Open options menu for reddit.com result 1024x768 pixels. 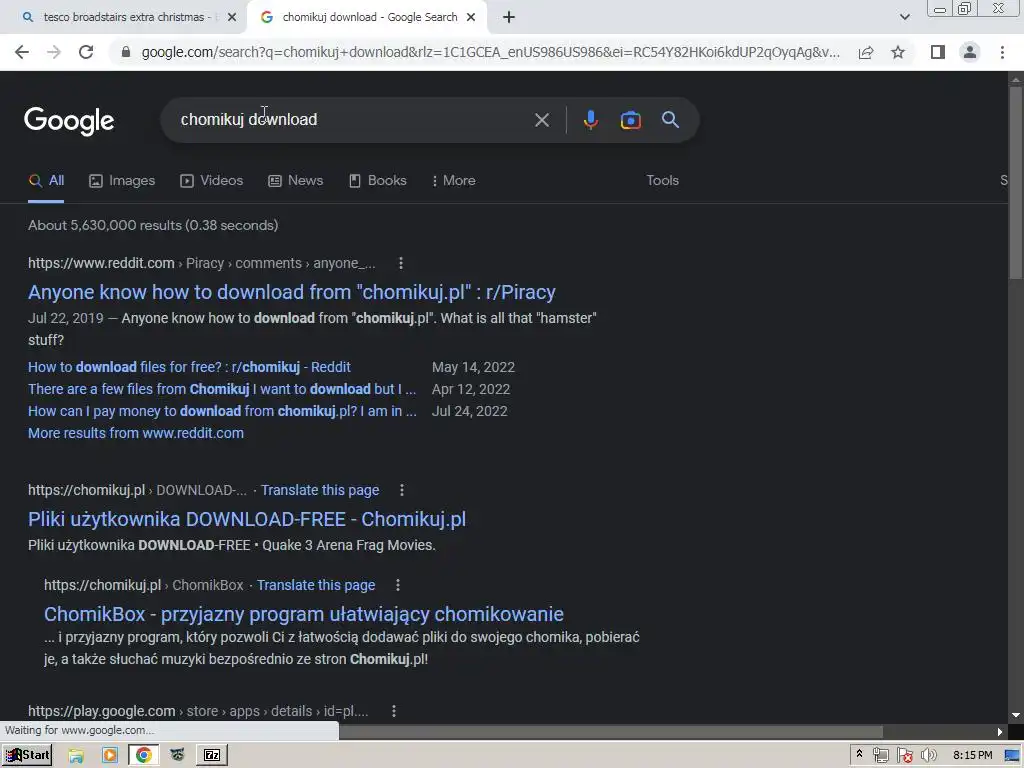[401, 263]
